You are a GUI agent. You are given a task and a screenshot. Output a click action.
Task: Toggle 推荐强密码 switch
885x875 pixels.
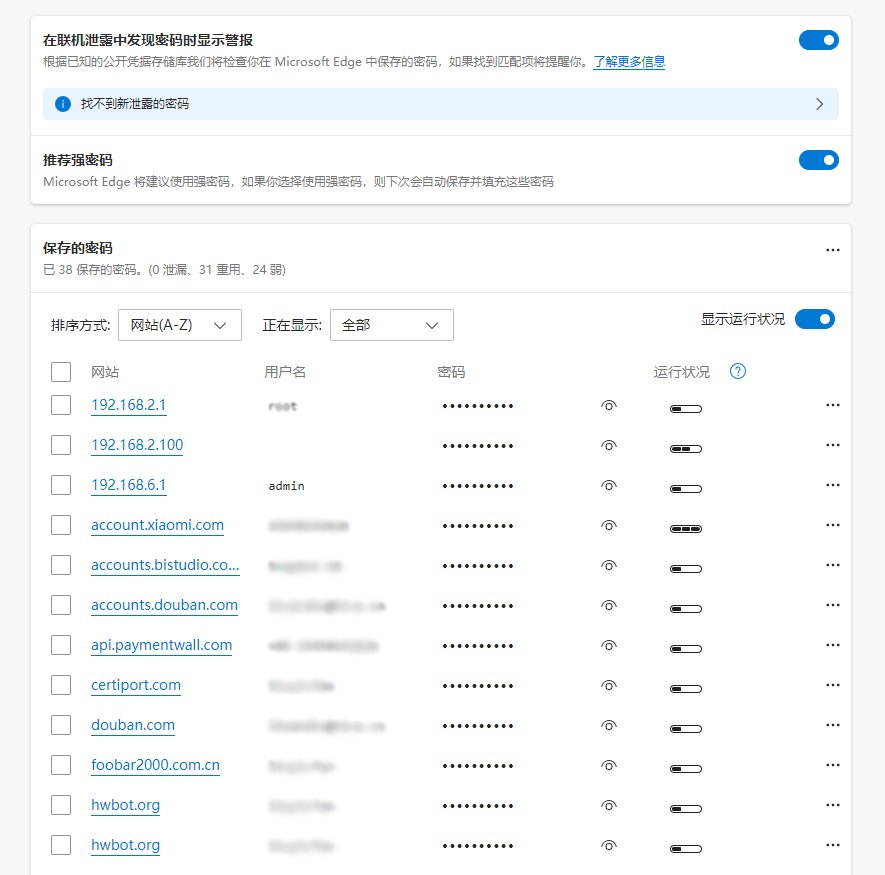[818, 160]
